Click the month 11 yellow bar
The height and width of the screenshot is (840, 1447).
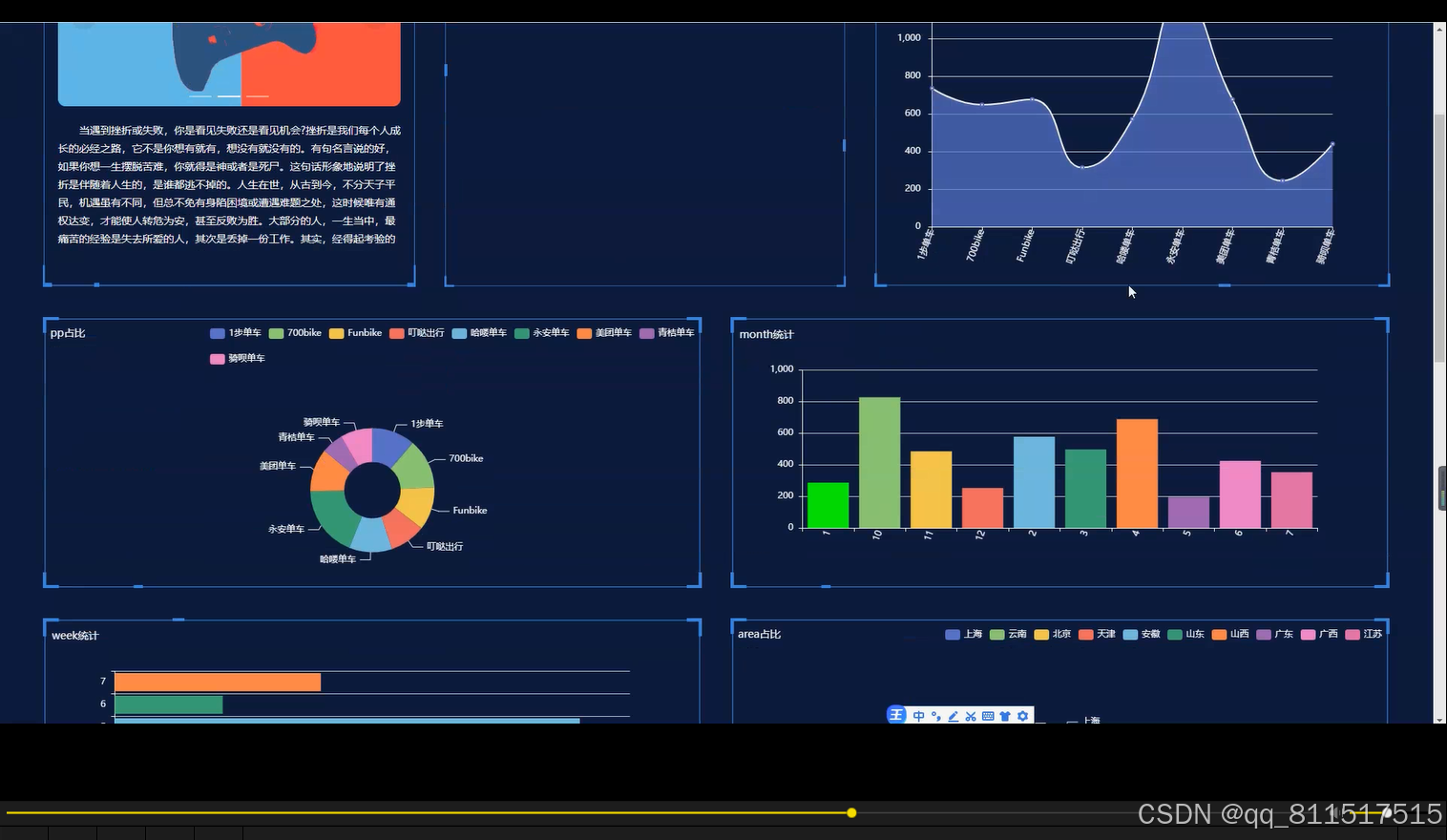[931, 490]
